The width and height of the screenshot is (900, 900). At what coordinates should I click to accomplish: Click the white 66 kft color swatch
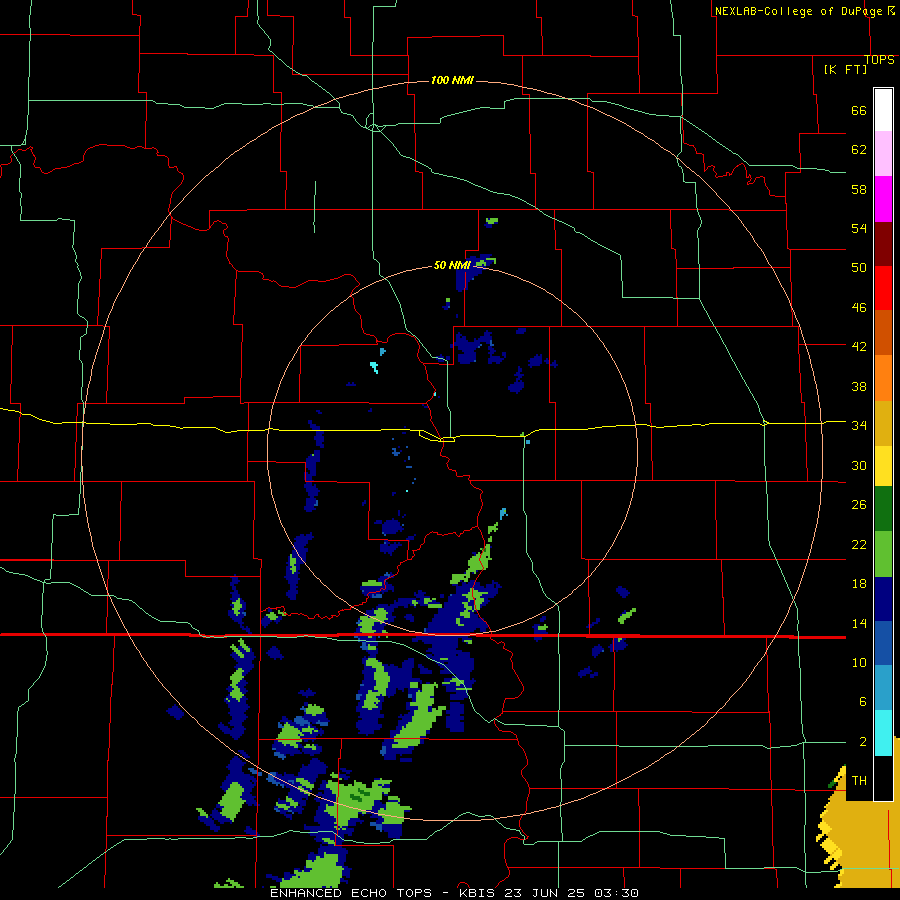pos(883,110)
